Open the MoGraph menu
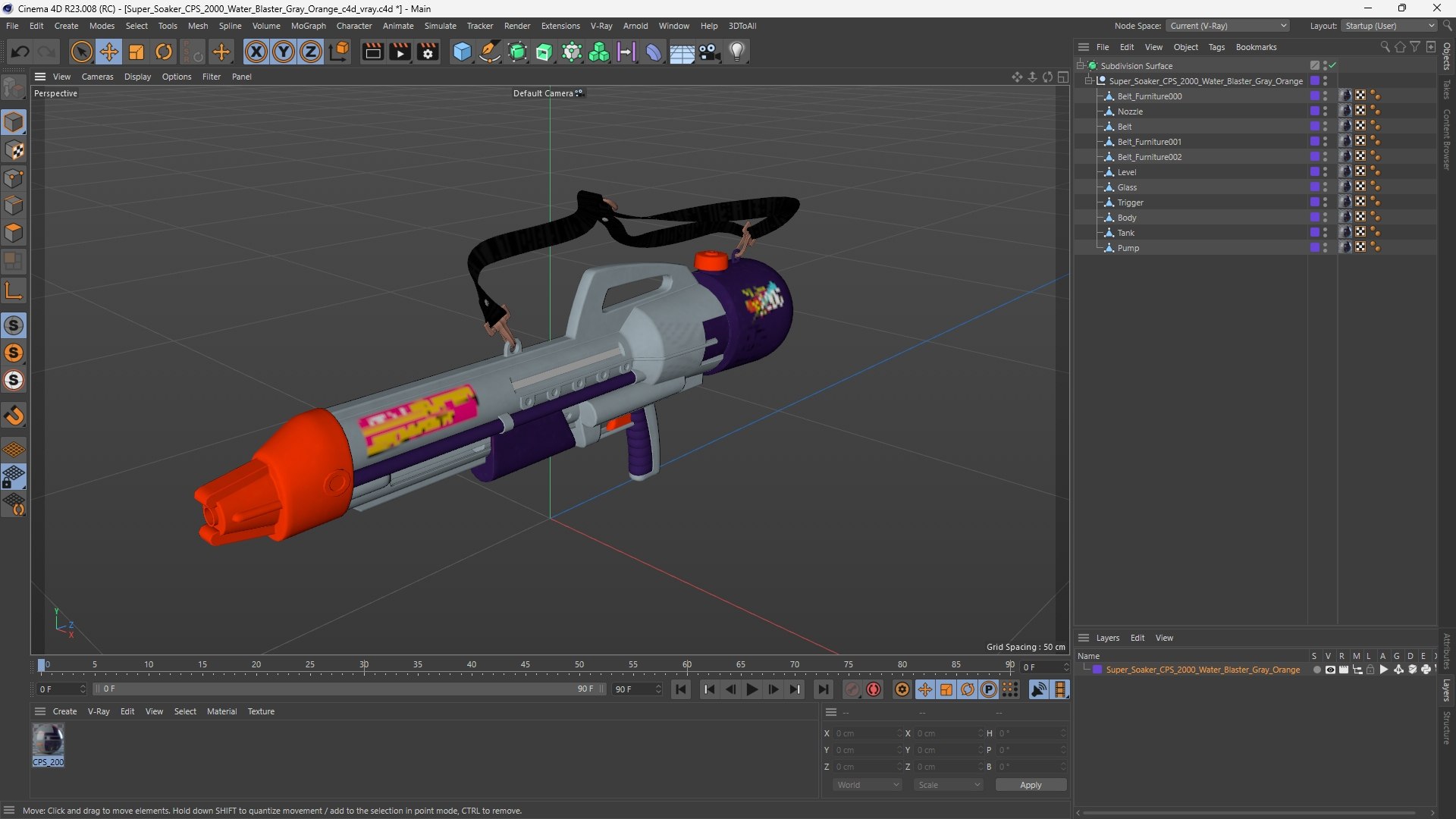Screen dimensions: 1456x819 coord(308,26)
